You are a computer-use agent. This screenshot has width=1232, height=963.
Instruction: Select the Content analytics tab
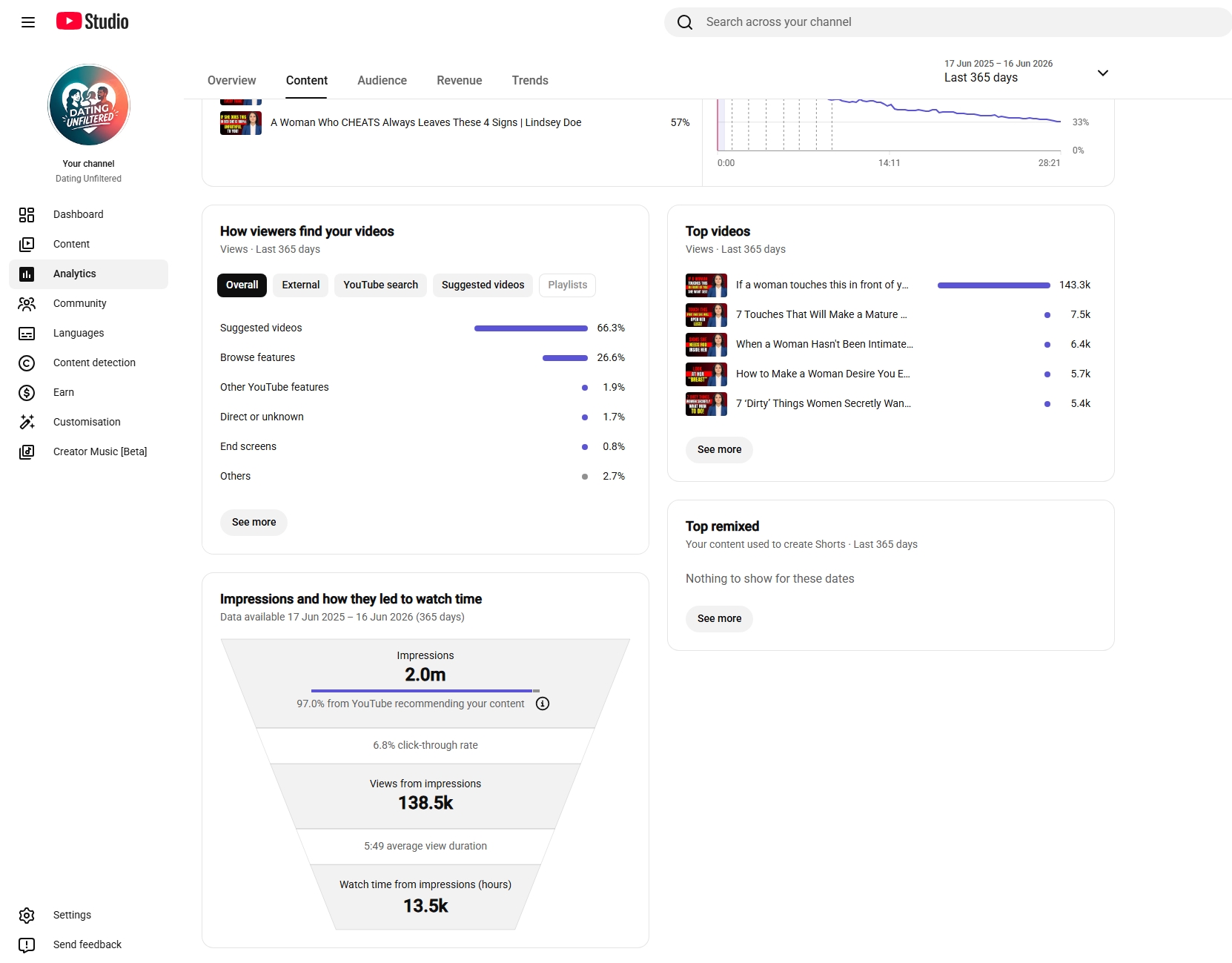click(x=307, y=80)
